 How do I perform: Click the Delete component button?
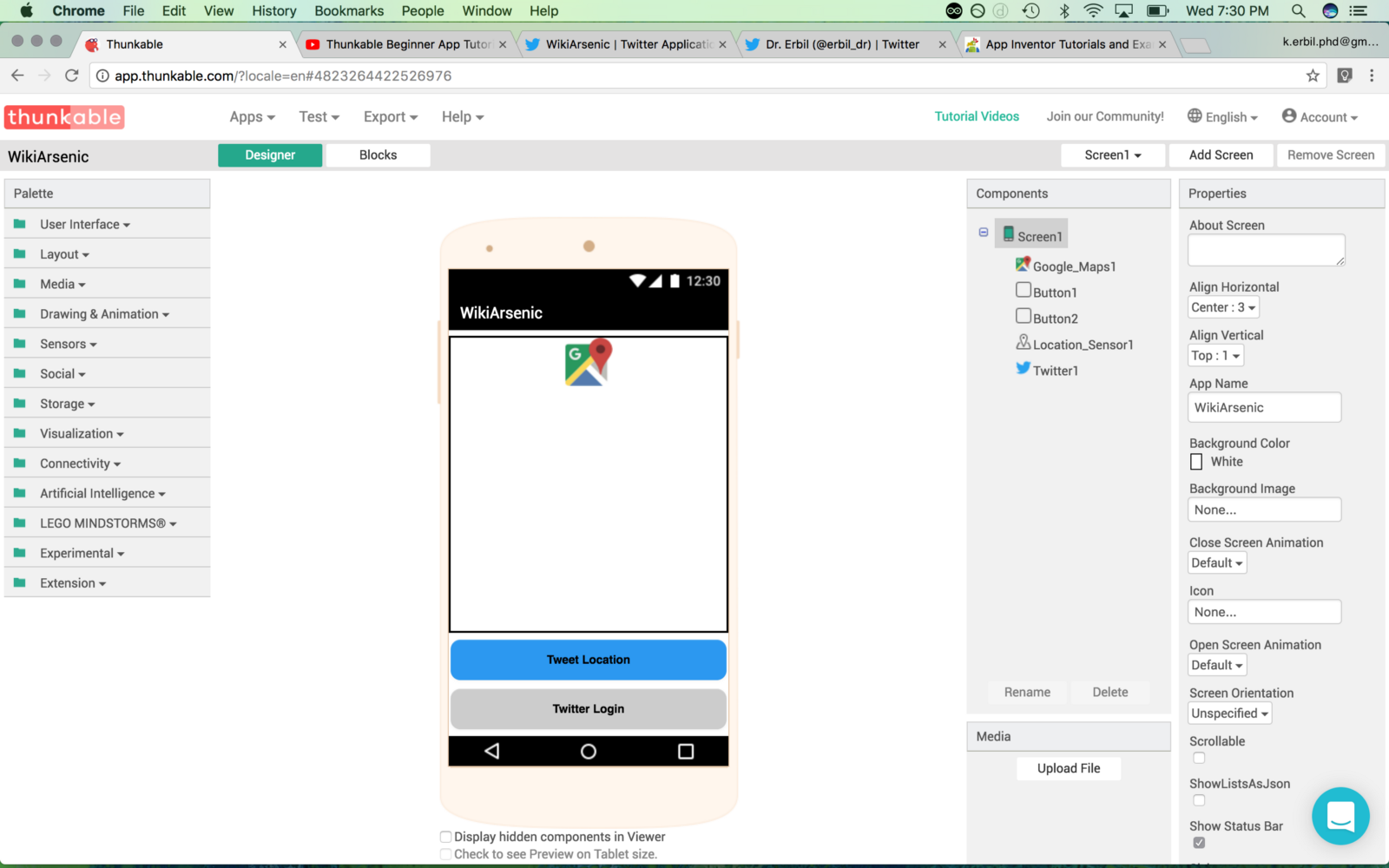pos(1110,692)
